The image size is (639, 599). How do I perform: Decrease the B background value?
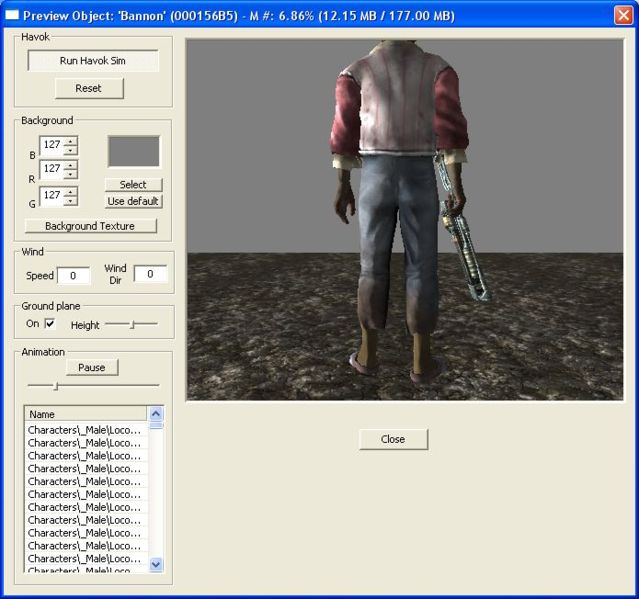click(71, 150)
